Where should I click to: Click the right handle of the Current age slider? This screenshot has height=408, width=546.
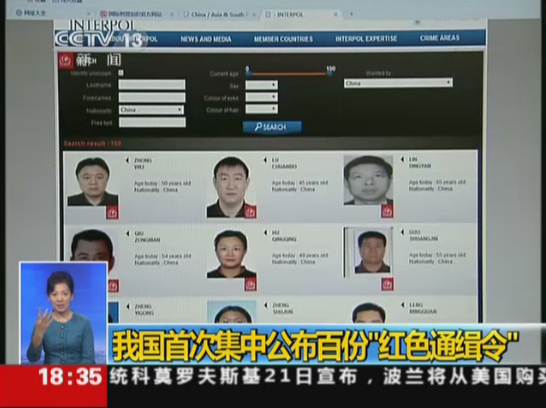click(329, 72)
